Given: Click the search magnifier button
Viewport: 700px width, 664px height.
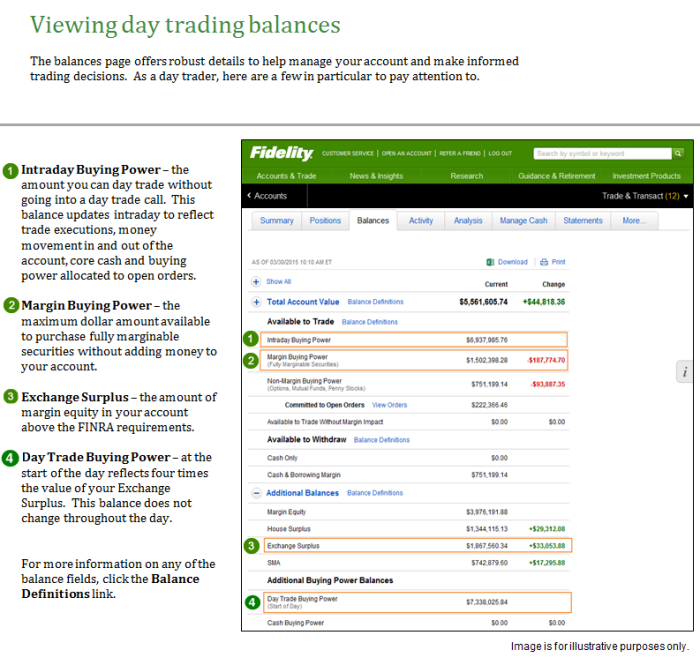Looking at the screenshot, I should (x=677, y=153).
